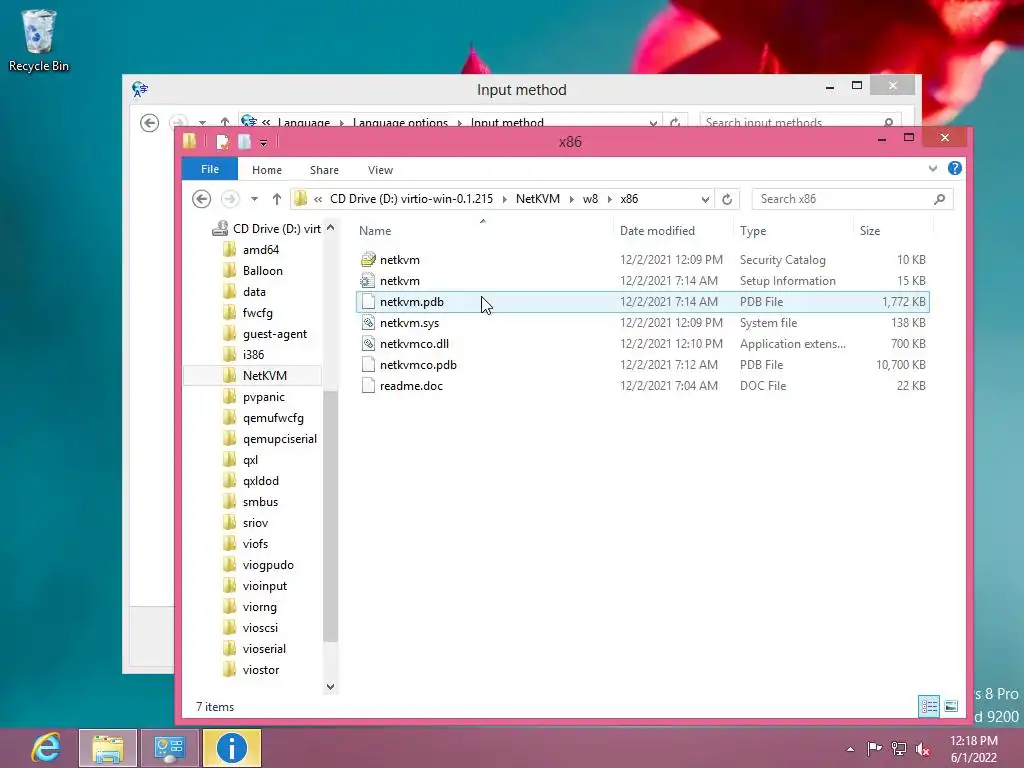Select the netkvm.pdb file
This screenshot has width=1024, height=768.
point(643,302)
